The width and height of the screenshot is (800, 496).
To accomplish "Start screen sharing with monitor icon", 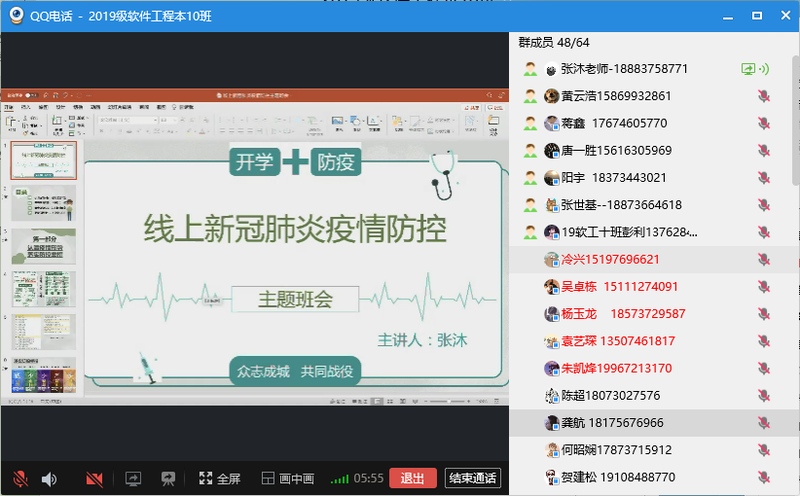I will pyautogui.click(x=133, y=479).
